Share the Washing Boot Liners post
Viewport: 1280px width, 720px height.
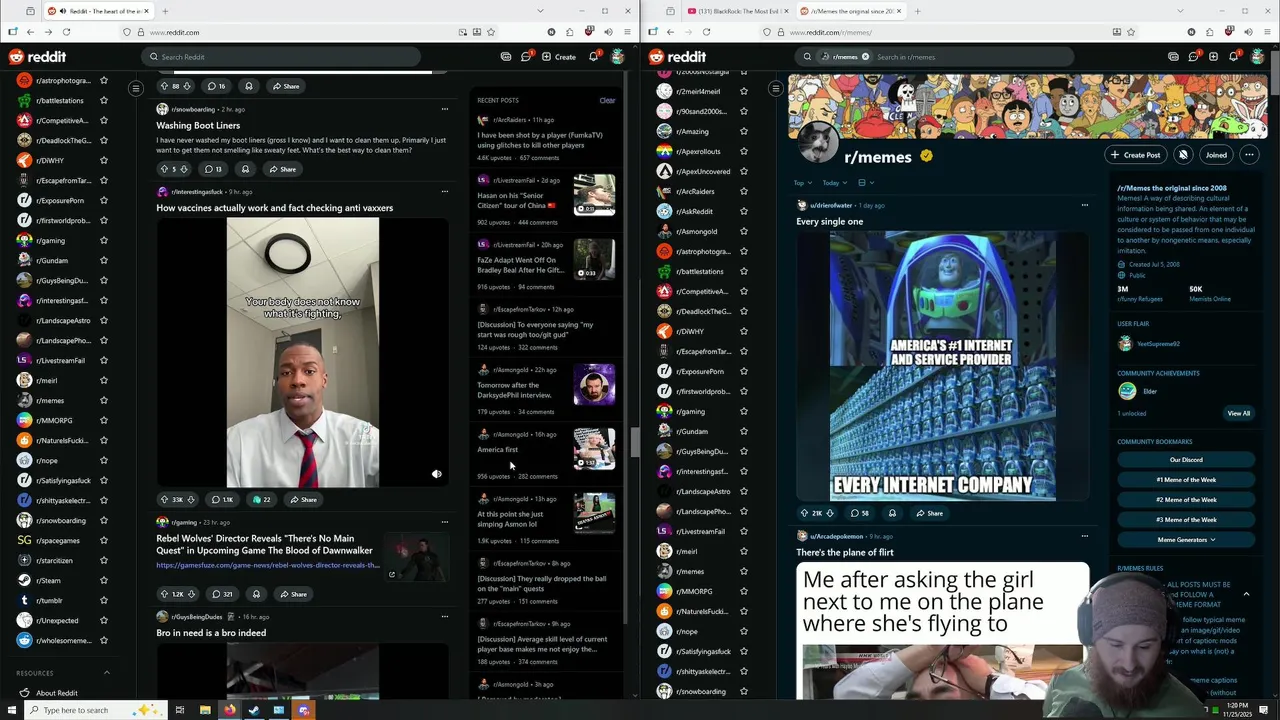click(282, 169)
